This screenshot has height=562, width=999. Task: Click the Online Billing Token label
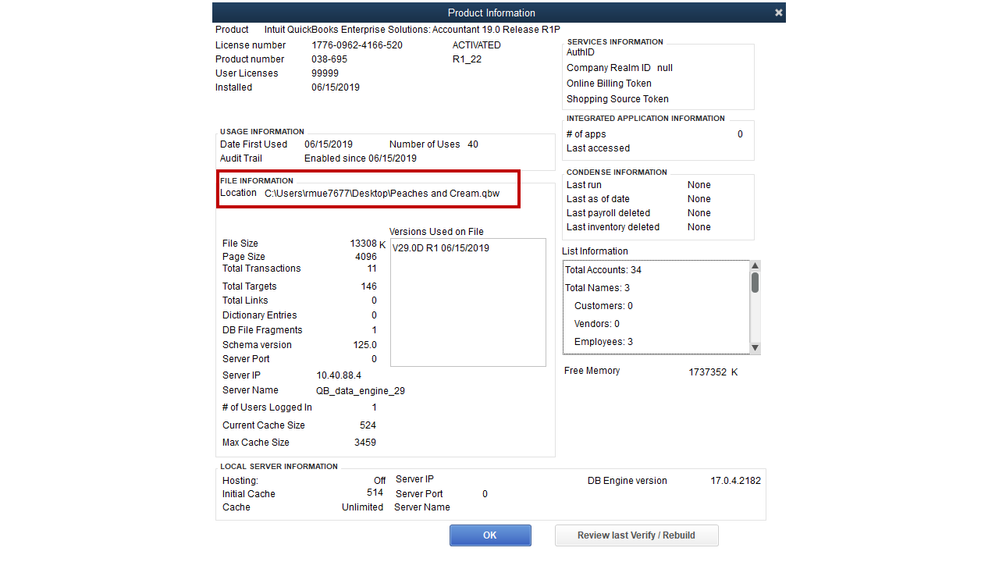608,83
